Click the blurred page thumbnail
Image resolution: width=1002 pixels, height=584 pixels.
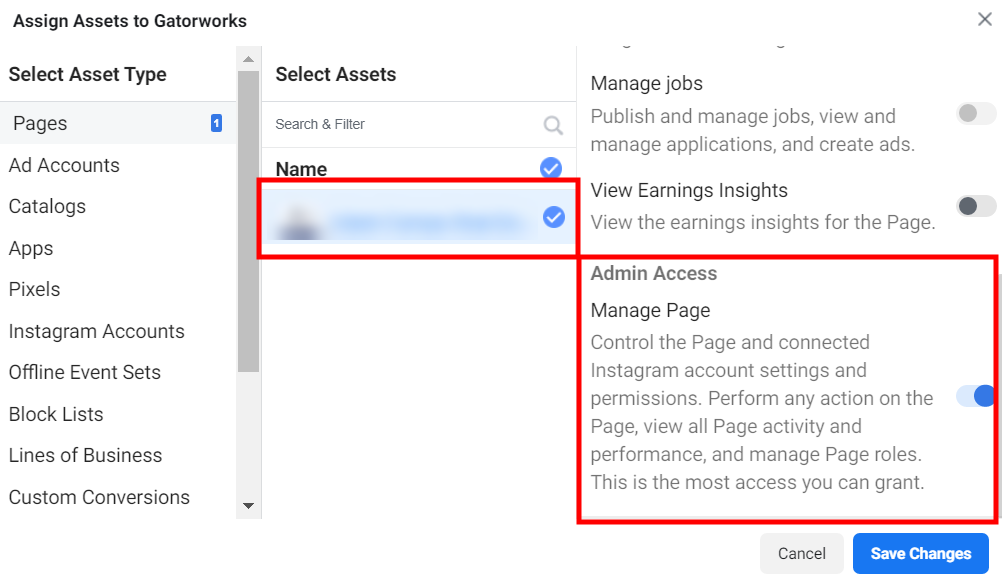[x=298, y=222]
